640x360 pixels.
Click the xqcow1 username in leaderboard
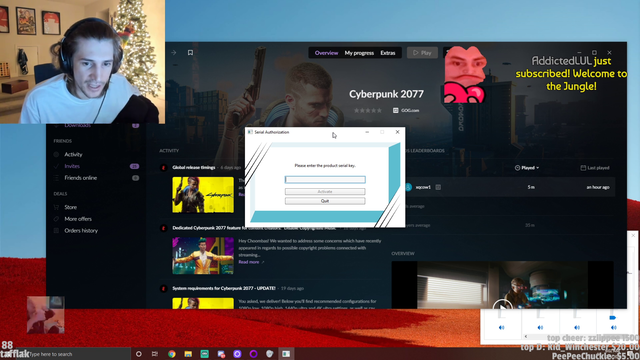(x=423, y=187)
